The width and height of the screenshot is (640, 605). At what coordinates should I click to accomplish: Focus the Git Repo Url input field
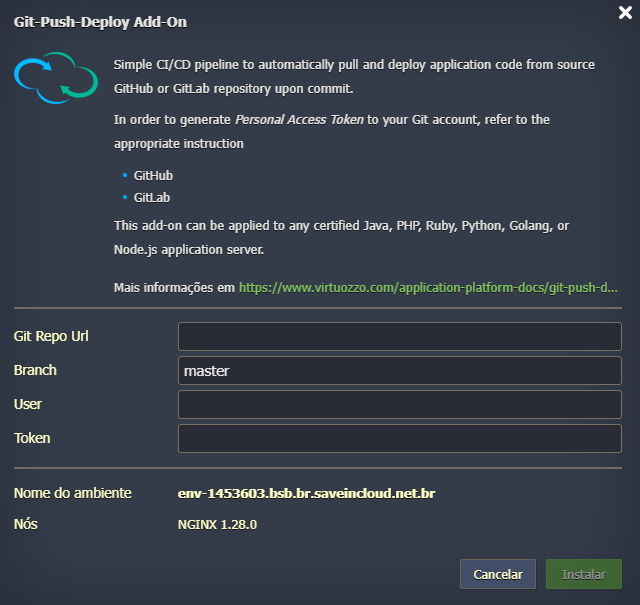tap(399, 336)
